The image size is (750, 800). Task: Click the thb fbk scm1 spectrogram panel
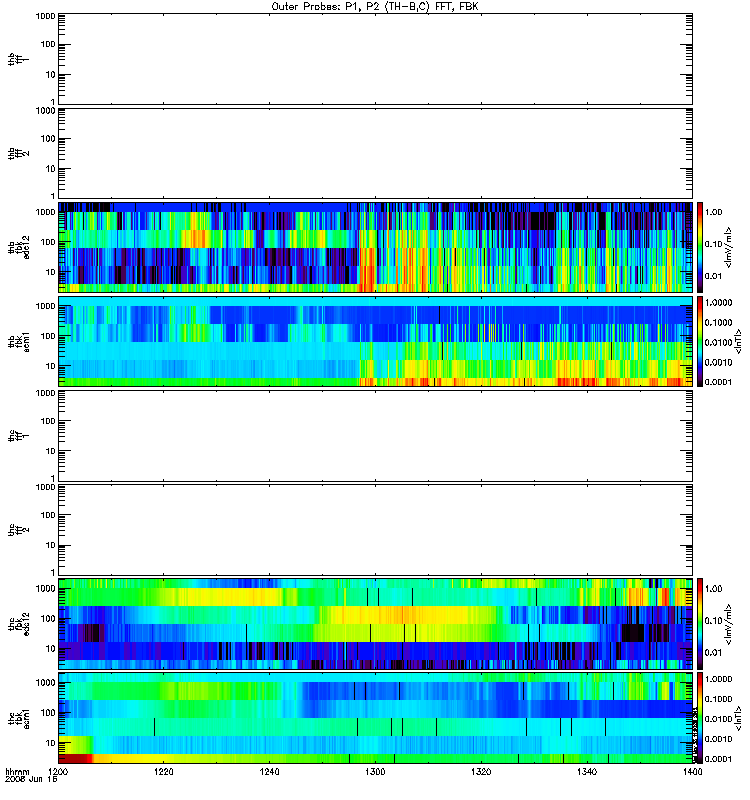point(375,341)
